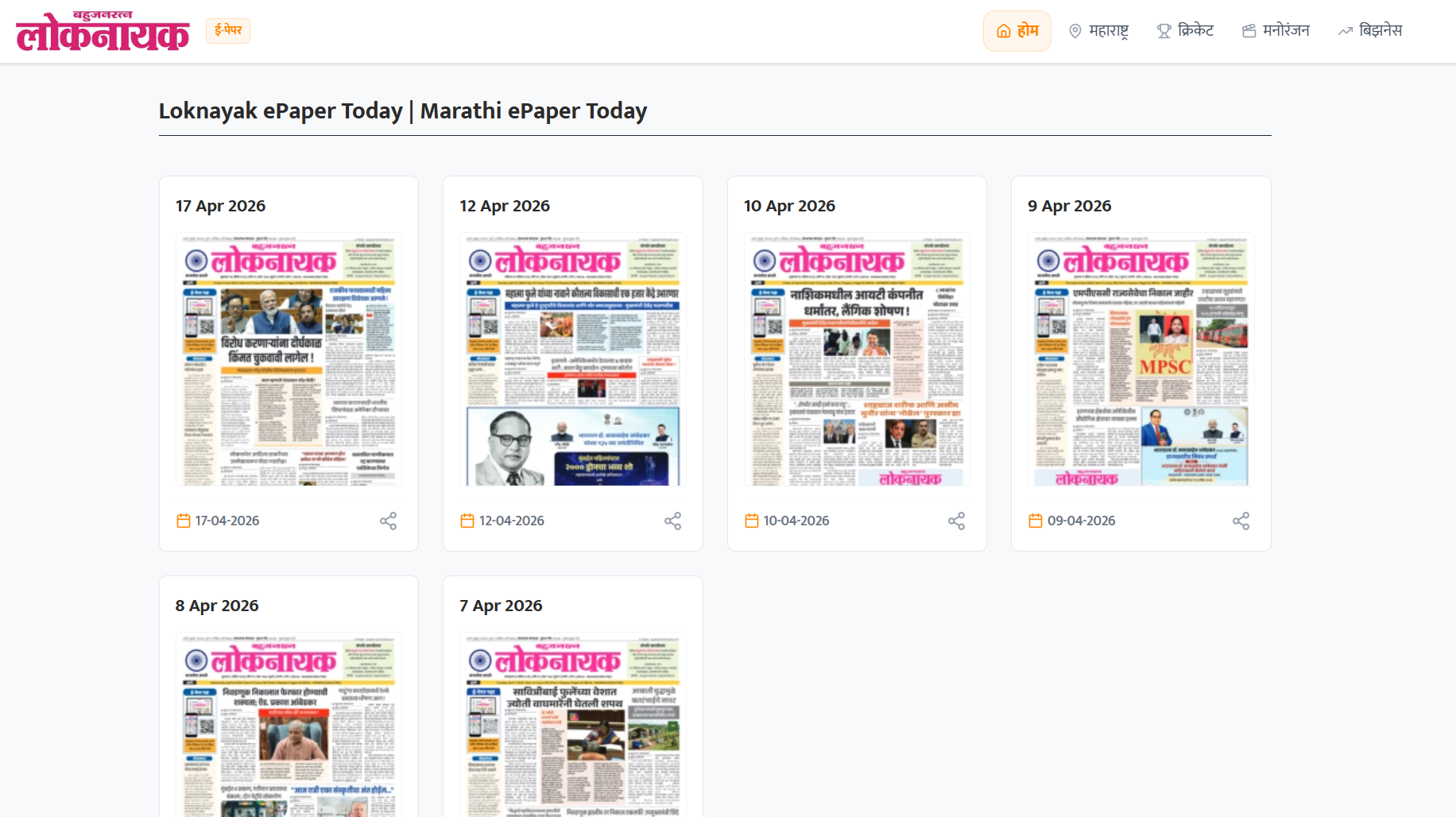Click calendar icon beside 17-04-2026
The width and height of the screenshot is (1456, 817).
point(184,521)
